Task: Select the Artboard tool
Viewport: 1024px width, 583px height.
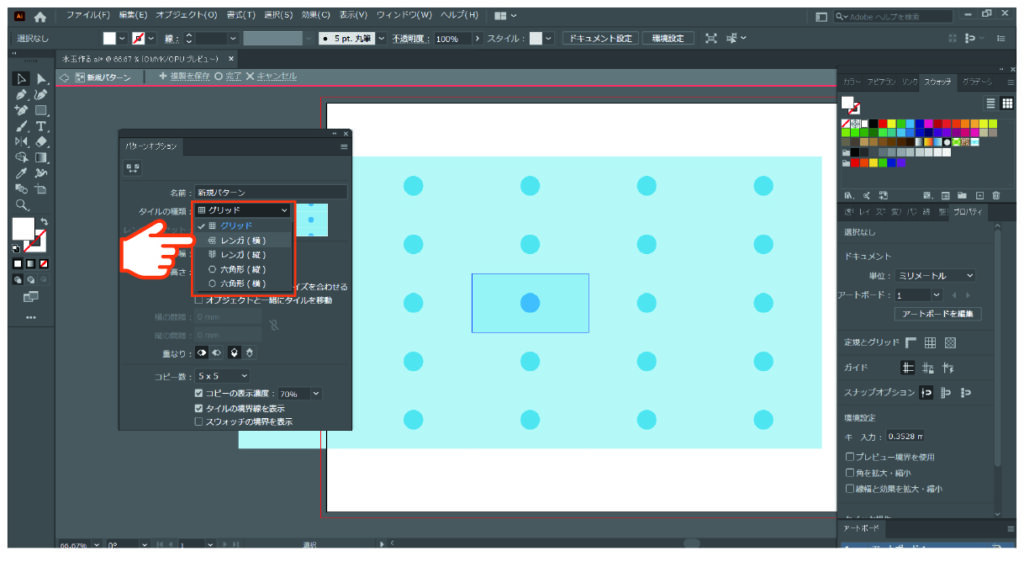Action: tap(41, 189)
